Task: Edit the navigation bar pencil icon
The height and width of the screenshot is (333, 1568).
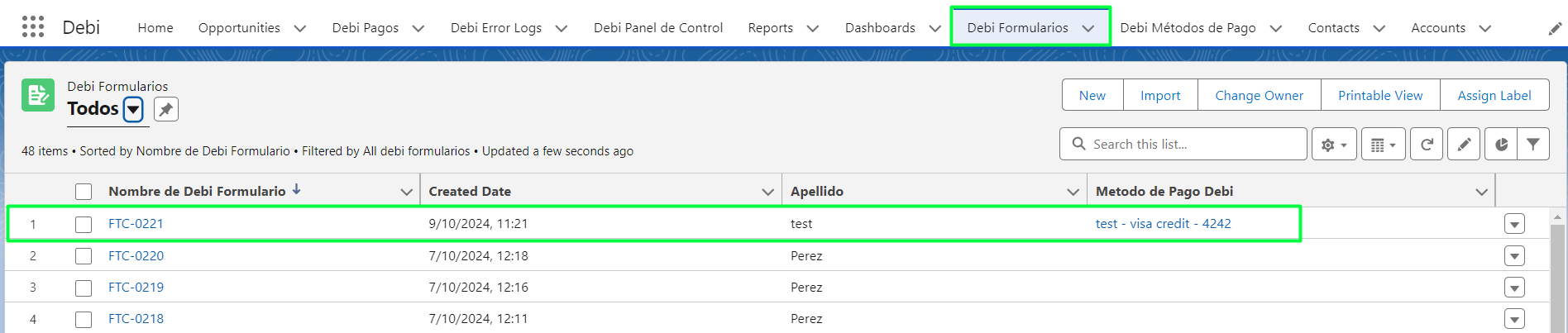Action: coord(1555,28)
